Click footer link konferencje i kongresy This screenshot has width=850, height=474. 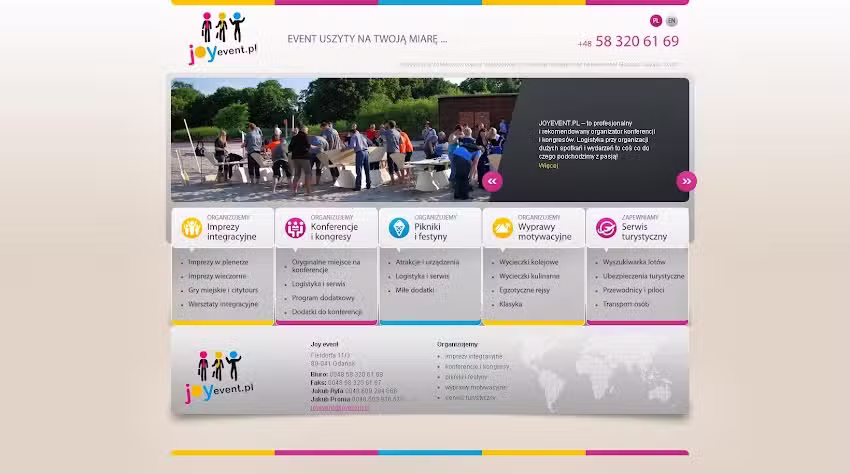[478, 367]
